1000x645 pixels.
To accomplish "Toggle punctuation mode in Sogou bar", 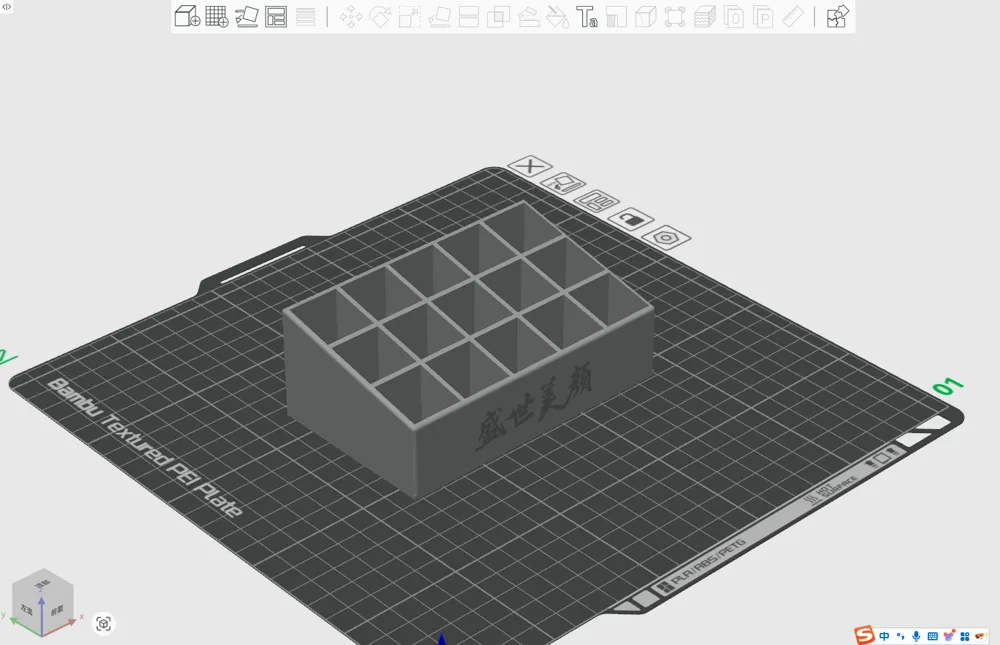I will [x=900, y=636].
